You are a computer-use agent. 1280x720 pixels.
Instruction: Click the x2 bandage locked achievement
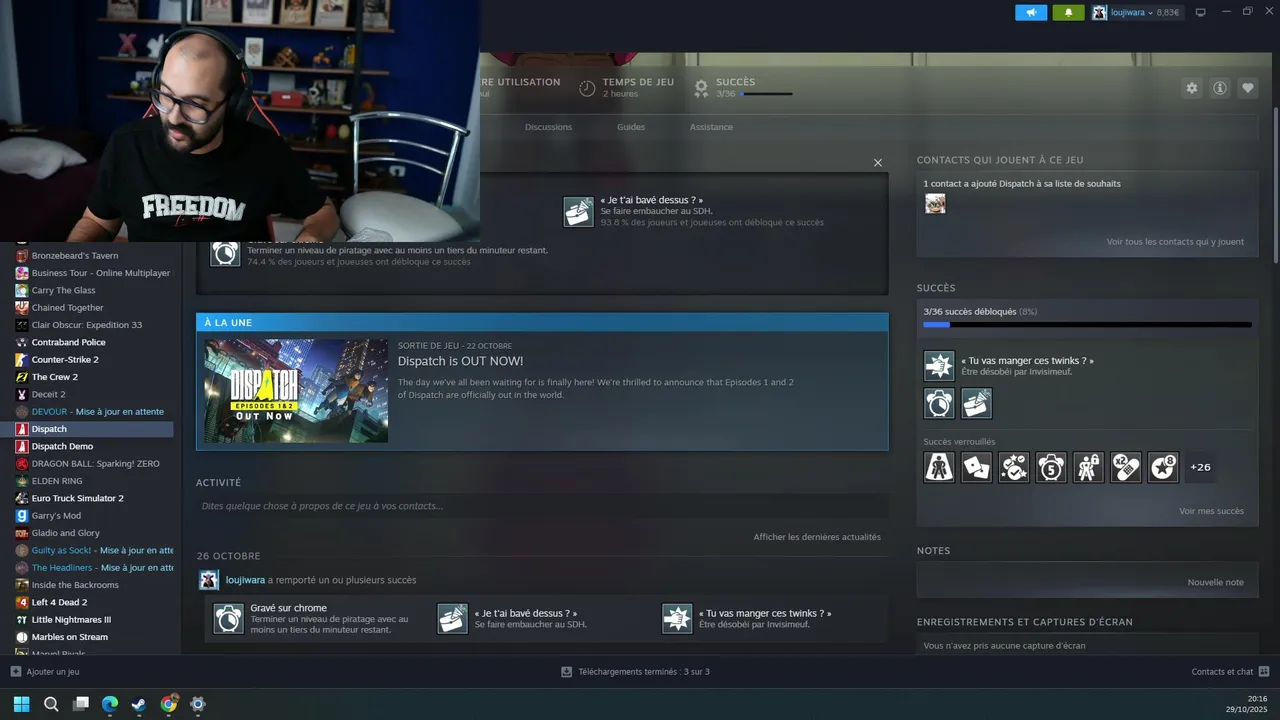(x=1126, y=467)
